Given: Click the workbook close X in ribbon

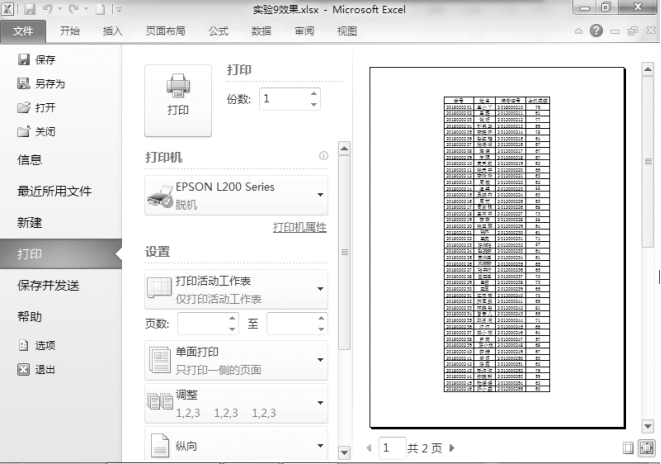Looking at the screenshot, I should coord(651,31).
